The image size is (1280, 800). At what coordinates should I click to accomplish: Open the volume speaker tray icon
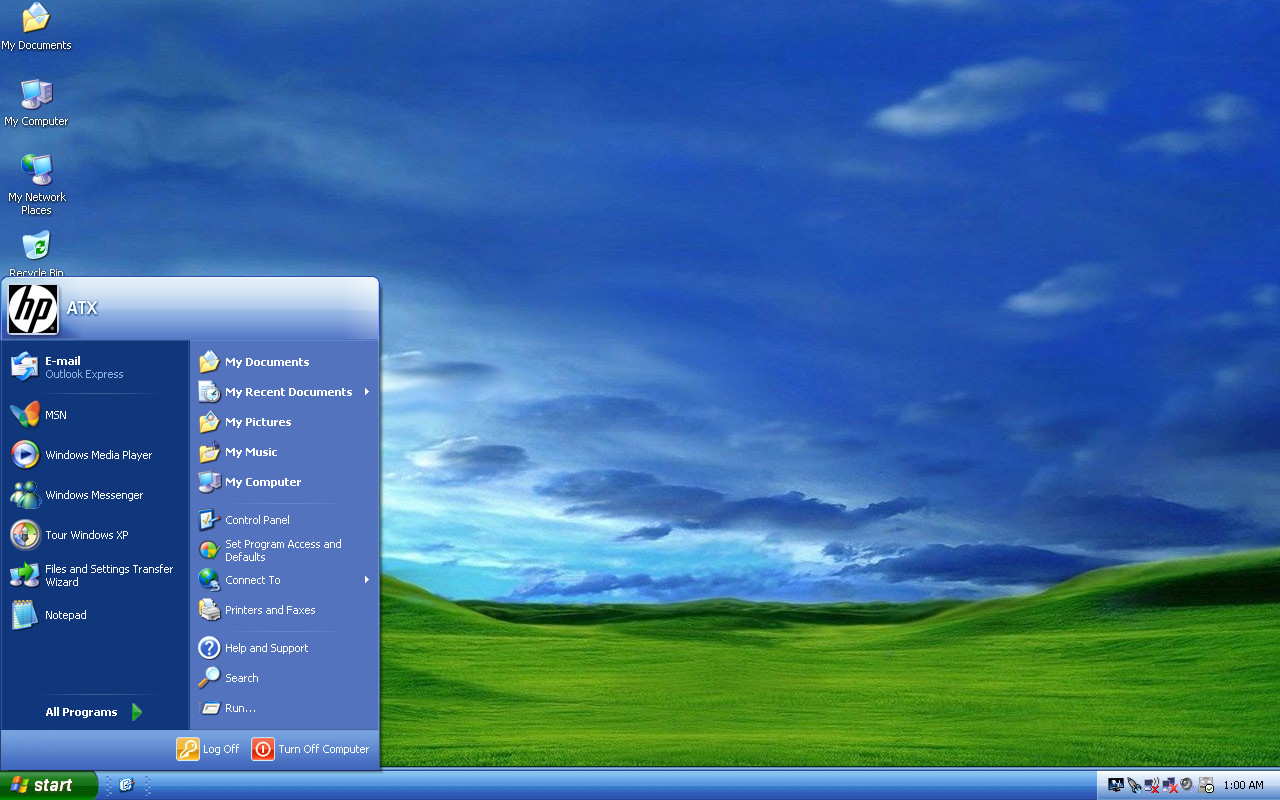[x=1187, y=785]
